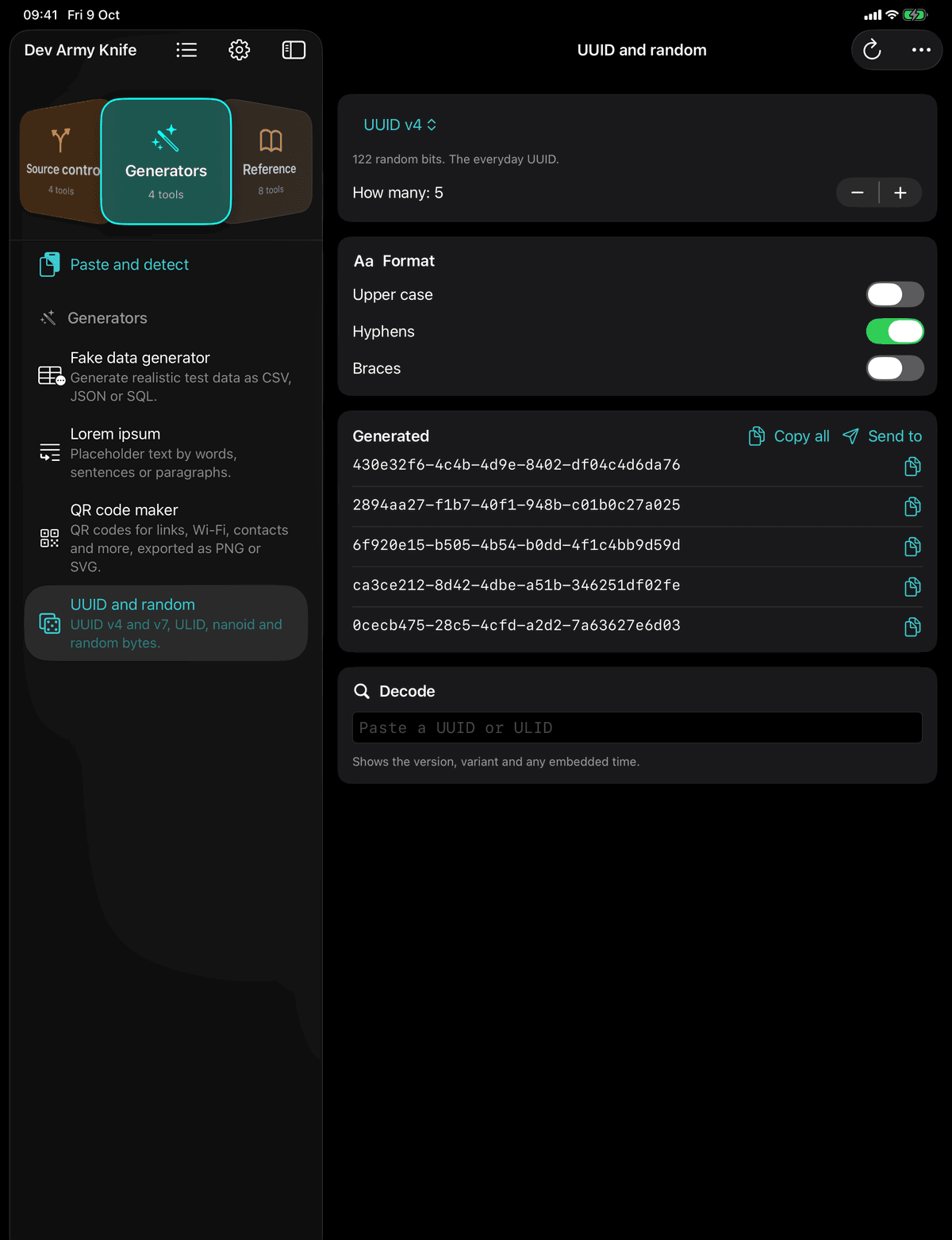Screen dimensions: 952x1240
Task: Copy UUID starting with 430e32f6
Action: pos(912,466)
